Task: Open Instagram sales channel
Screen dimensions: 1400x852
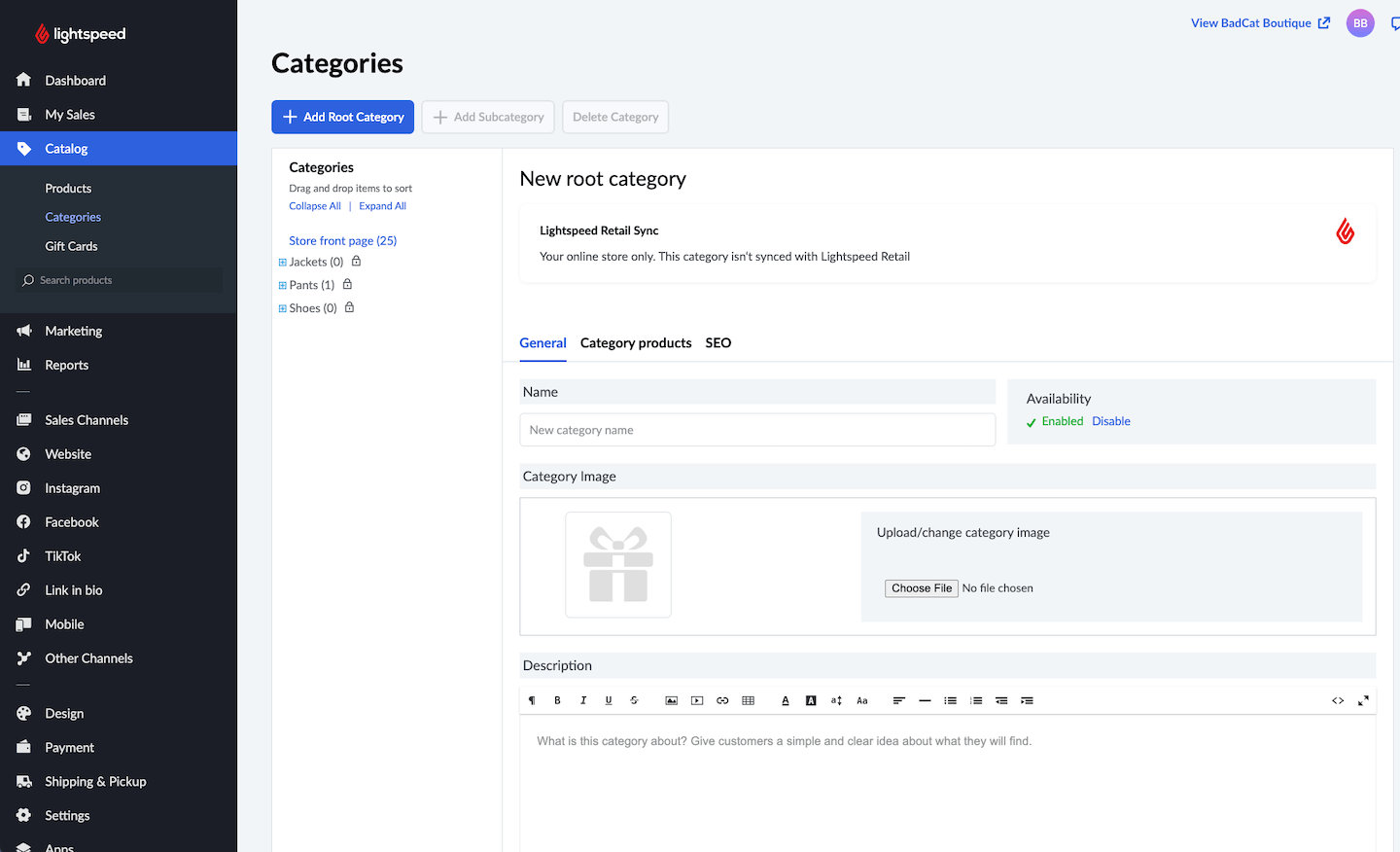Action: pos(119,488)
